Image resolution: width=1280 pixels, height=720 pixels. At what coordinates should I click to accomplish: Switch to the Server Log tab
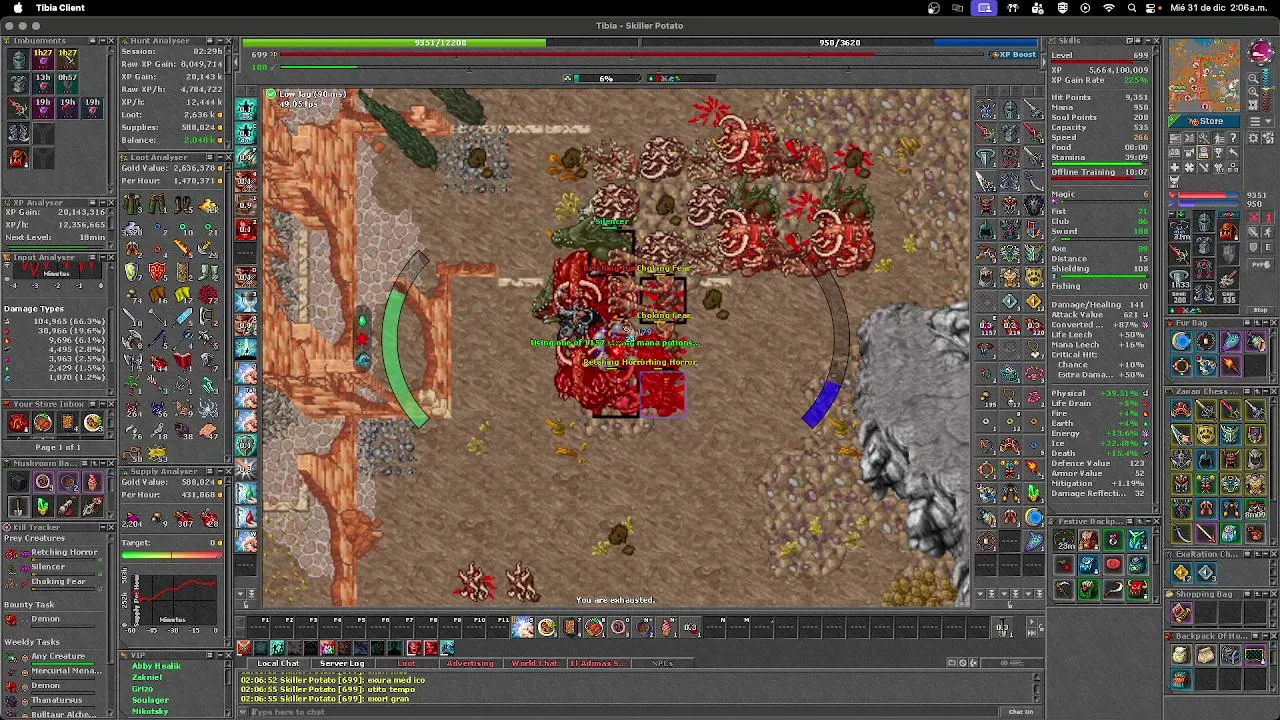point(342,664)
